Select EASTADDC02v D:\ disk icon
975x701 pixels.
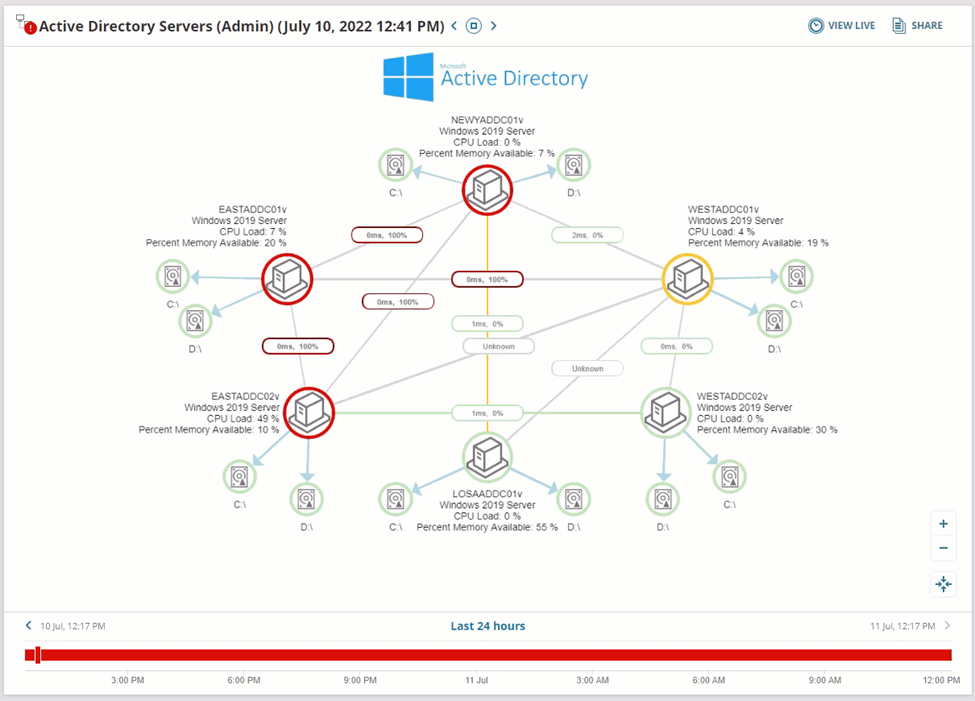point(307,499)
